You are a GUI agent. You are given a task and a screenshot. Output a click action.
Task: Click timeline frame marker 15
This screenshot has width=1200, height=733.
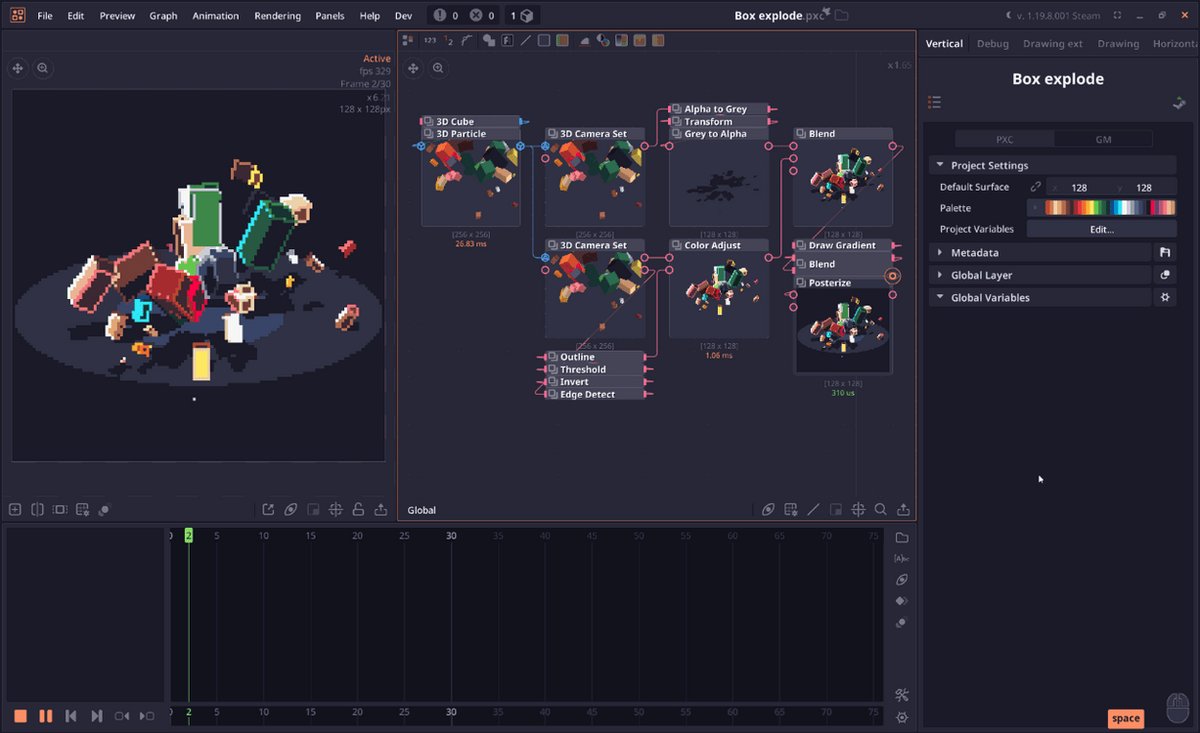click(310, 536)
